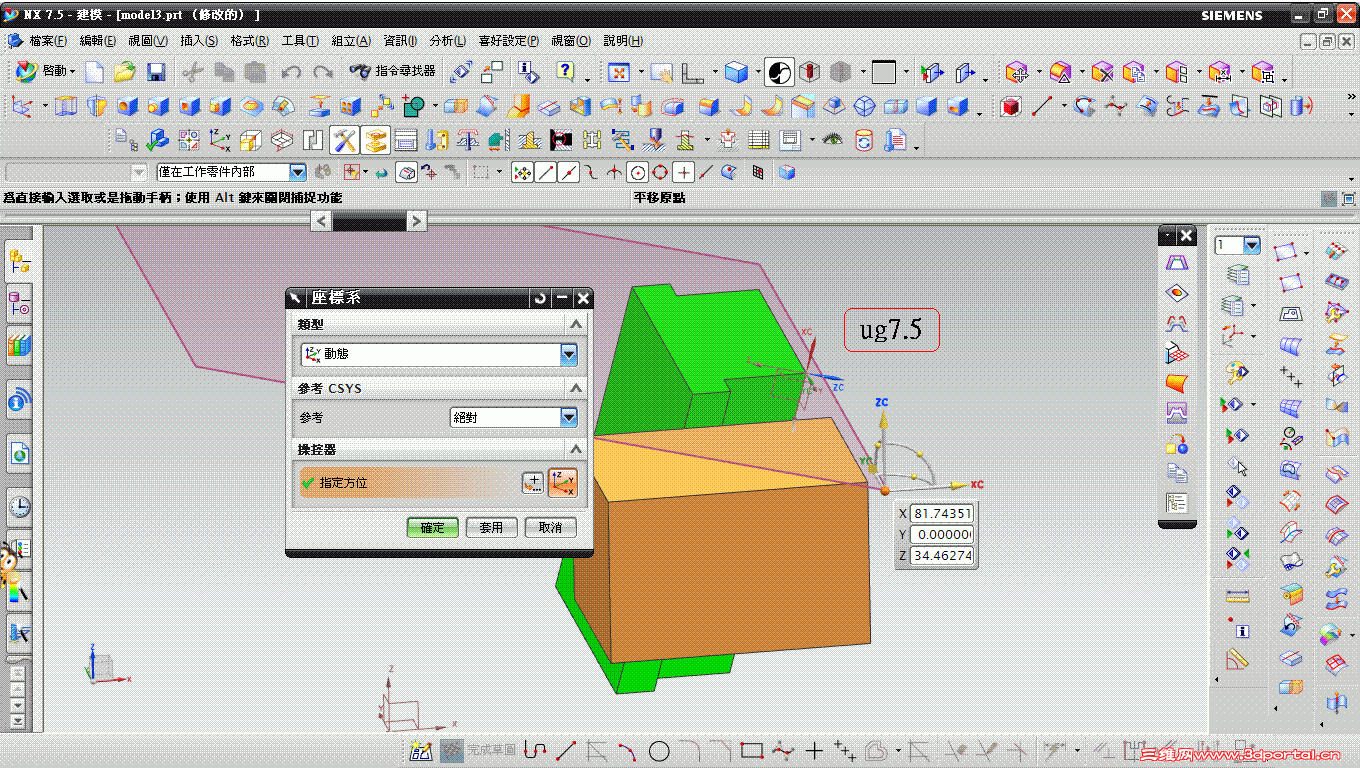Open the 編輯(E) menu

tap(98, 41)
